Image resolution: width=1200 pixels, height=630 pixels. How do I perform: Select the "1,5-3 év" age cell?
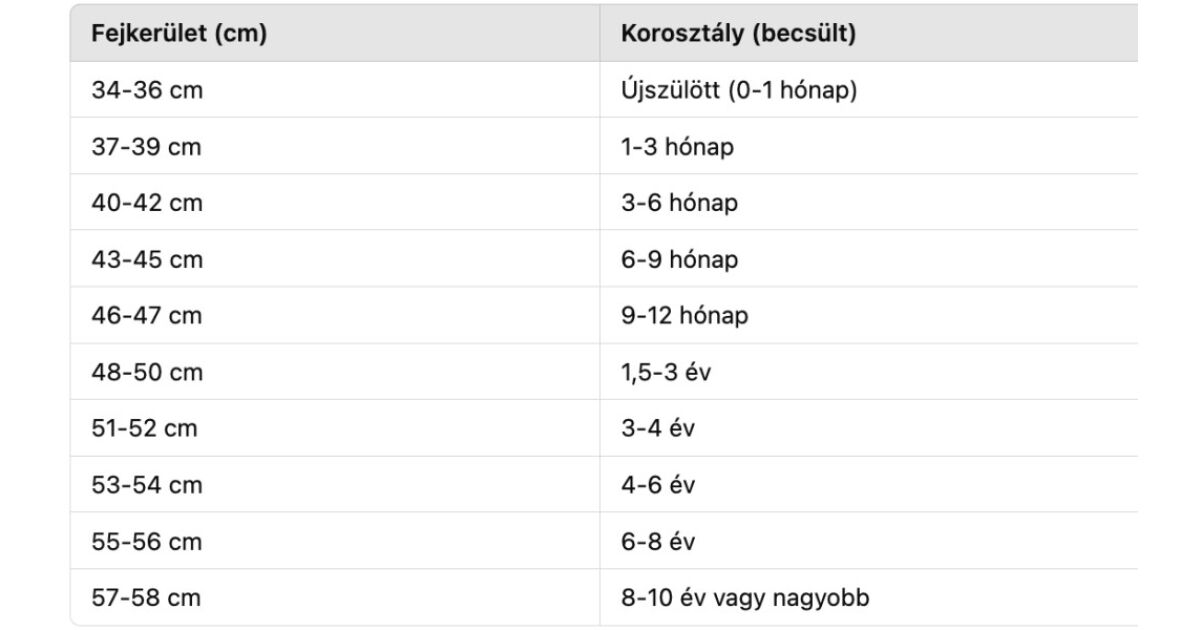(x=666, y=373)
